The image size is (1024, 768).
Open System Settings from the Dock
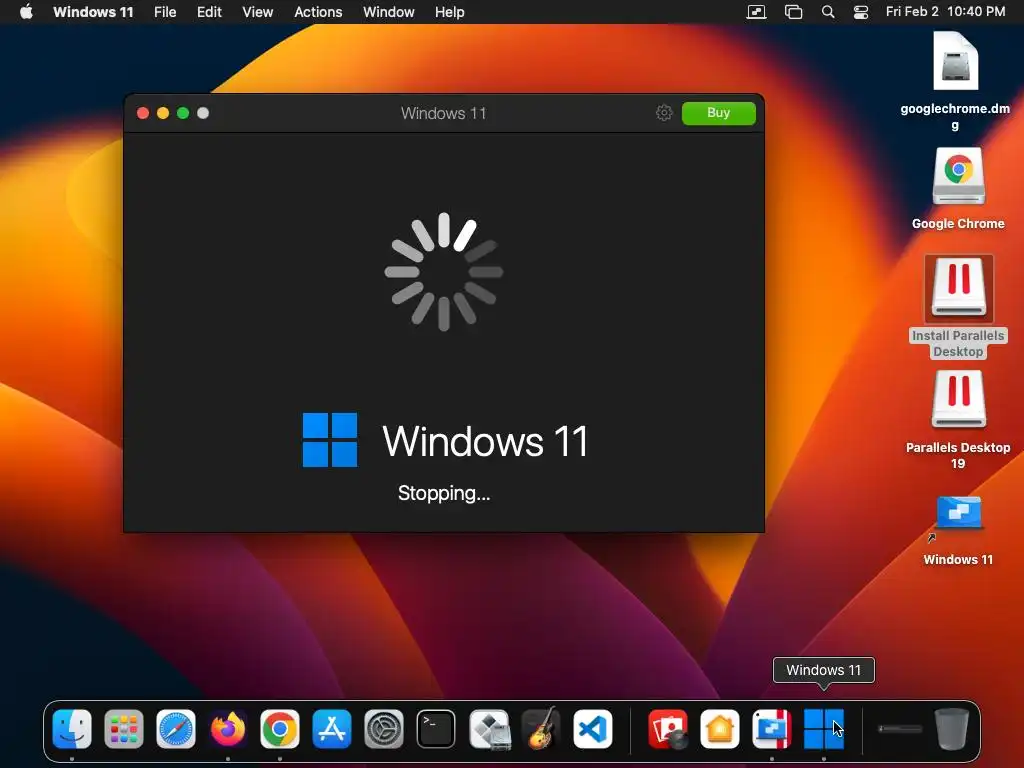(384, 729)
